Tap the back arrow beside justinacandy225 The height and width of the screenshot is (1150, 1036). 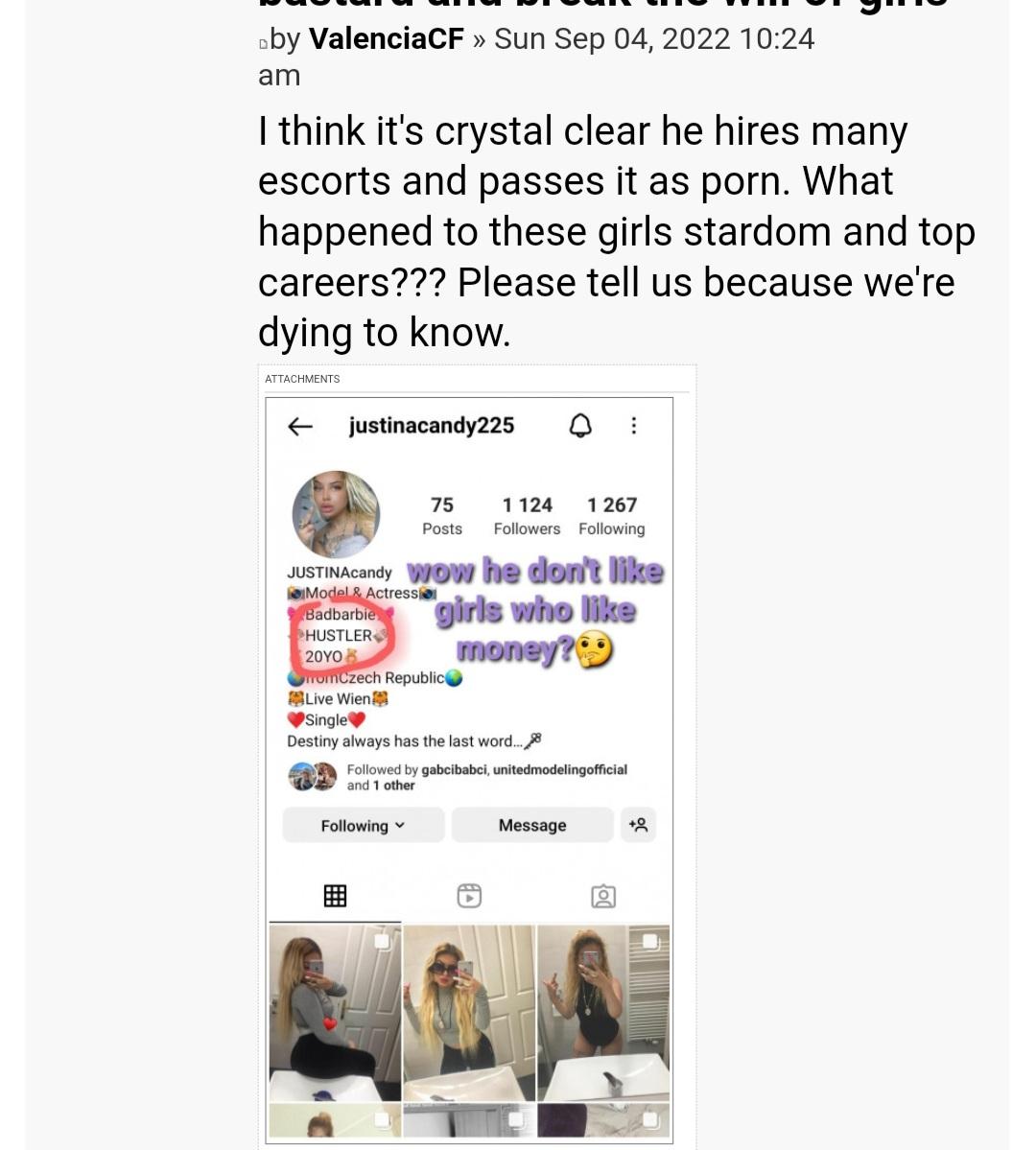[300, 427]
